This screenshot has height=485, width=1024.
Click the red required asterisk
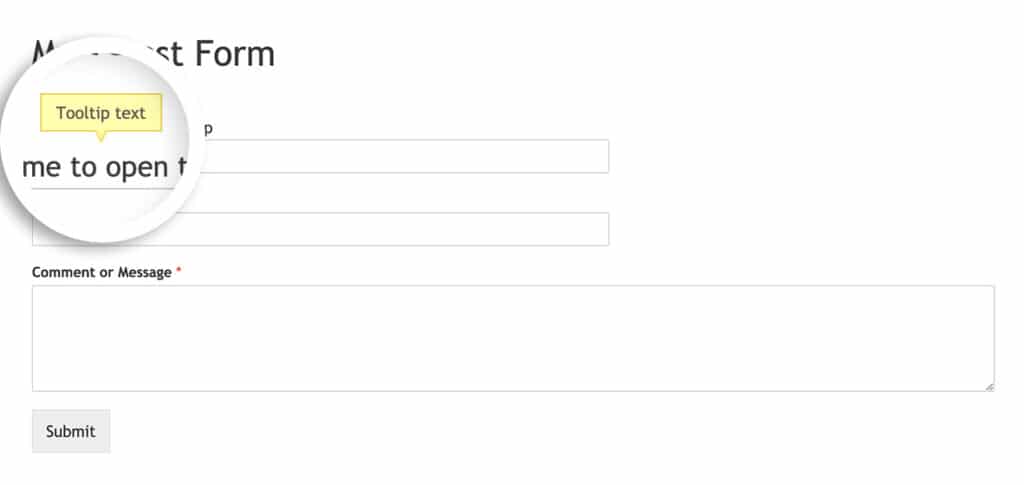click(x=179, y=272)
